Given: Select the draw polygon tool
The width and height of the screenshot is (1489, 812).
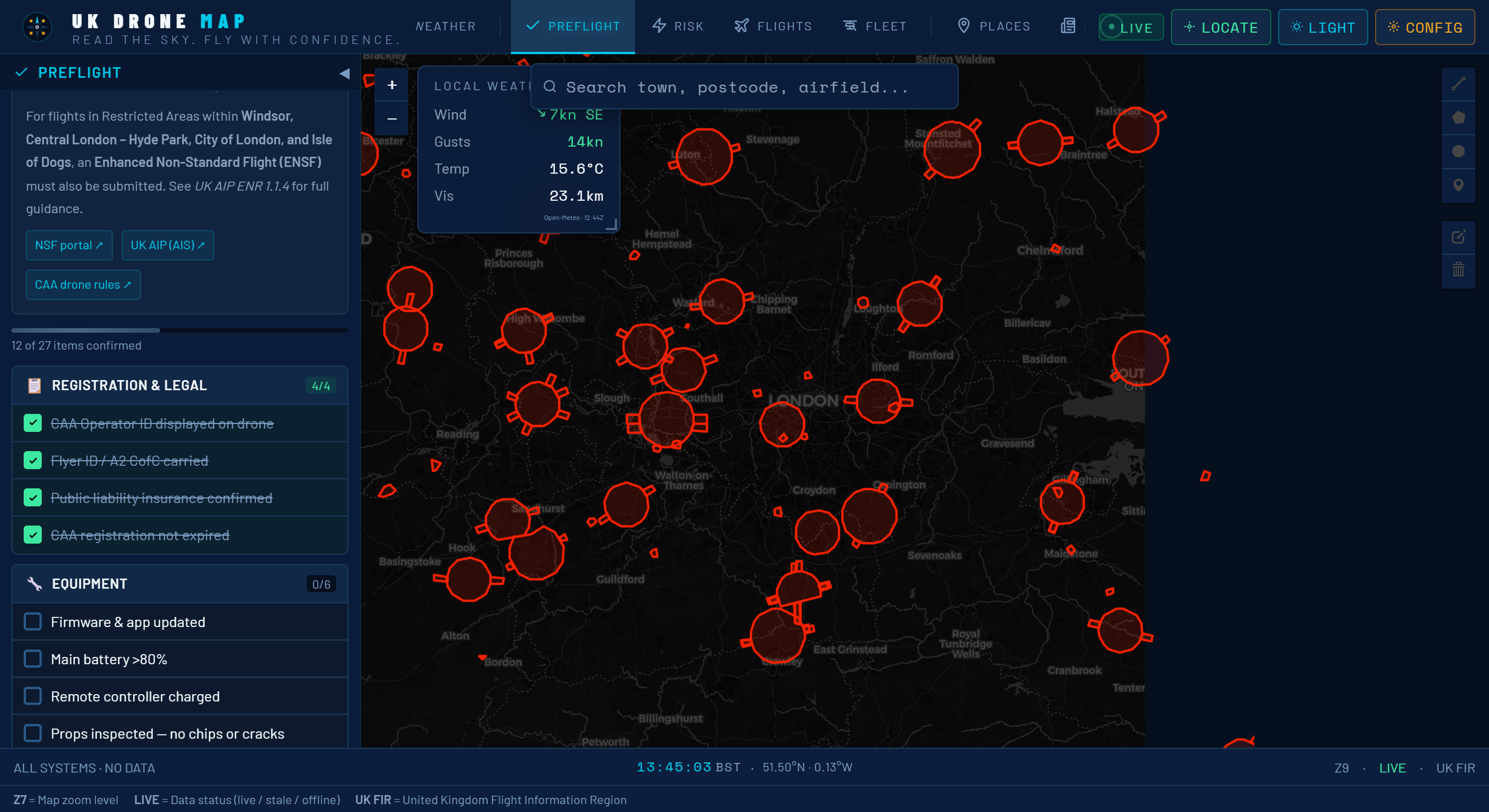Looking at the screenshot, I should point(1458,118).
